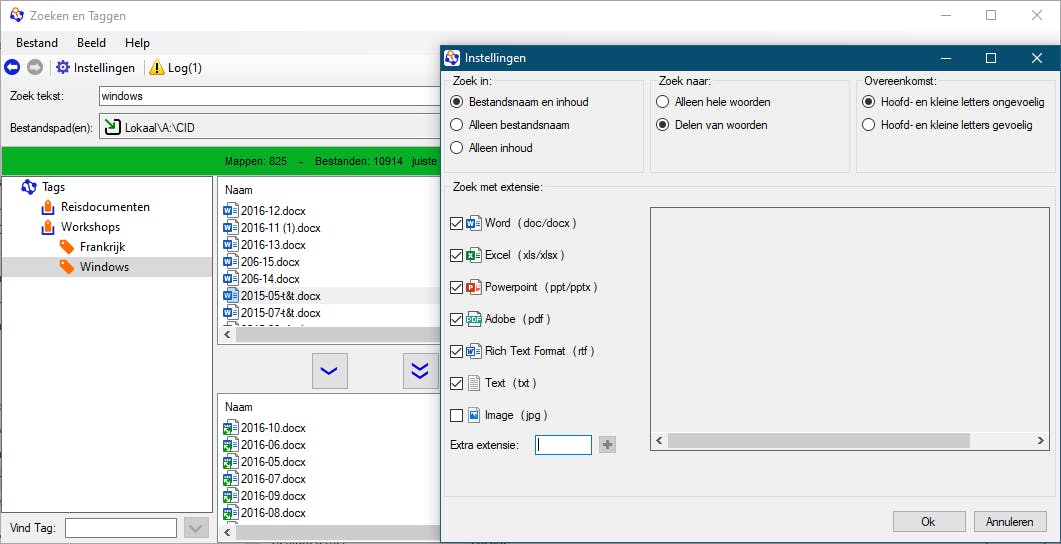Click the plus icon to add extra extension
Screen dimensions: 1061x544
pyautogui.click(x=607, y=445)
